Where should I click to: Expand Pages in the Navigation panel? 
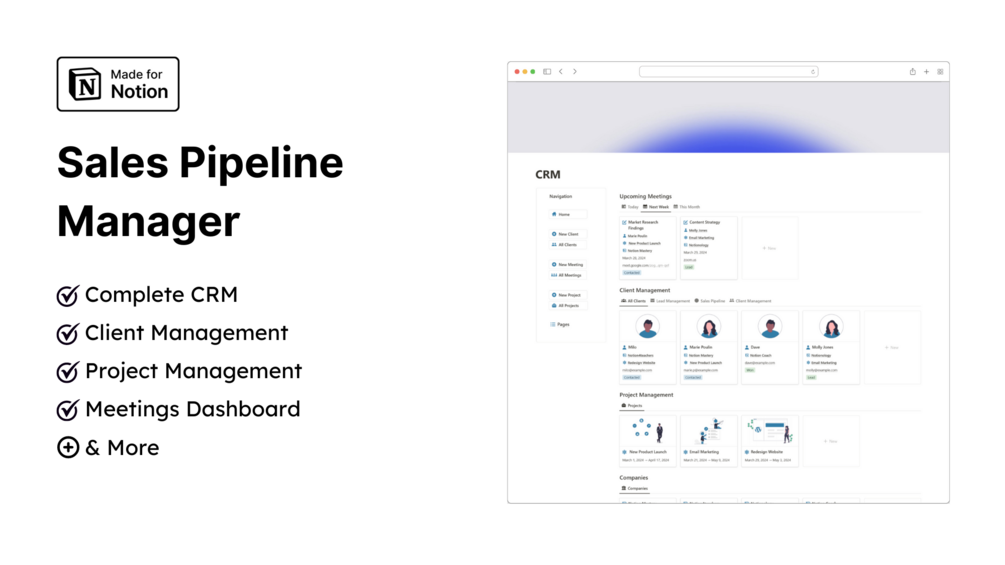(x=560, y=325)
